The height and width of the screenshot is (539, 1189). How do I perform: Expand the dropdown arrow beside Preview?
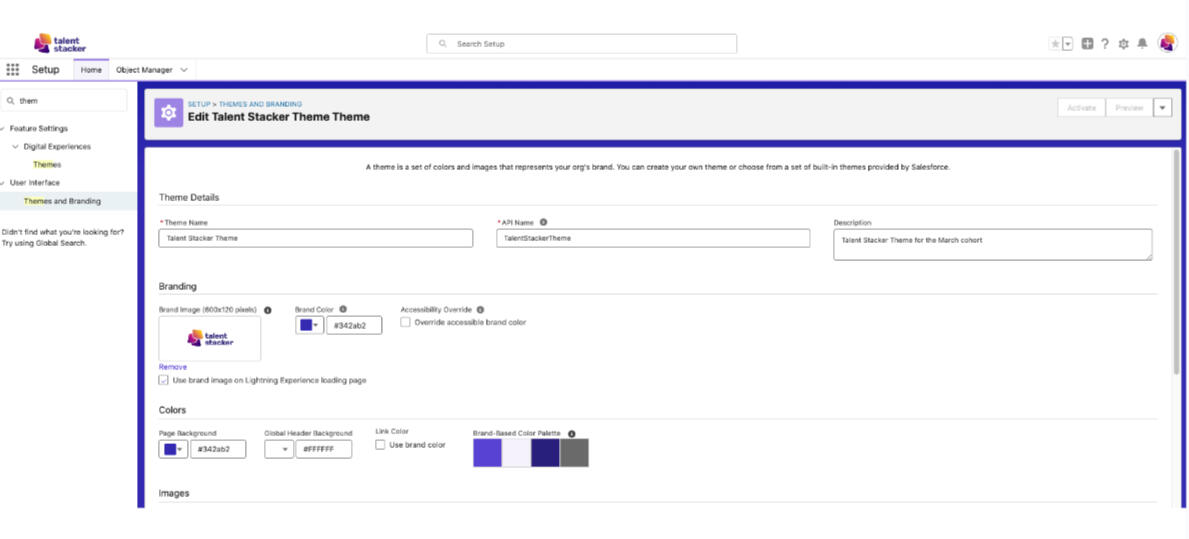coord(1162,108)
